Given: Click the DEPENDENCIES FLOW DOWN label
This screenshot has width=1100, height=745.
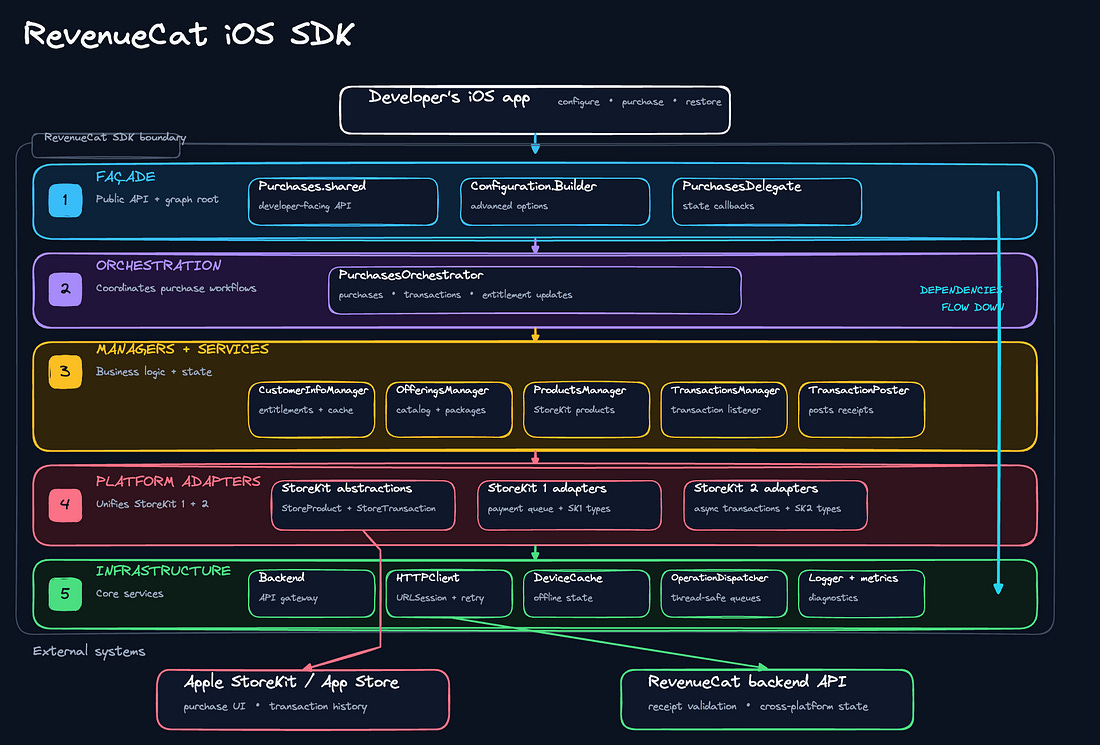Looking at the screenshot, I should pos(962,299).
